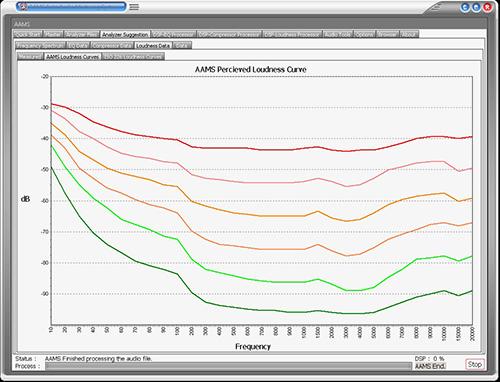The height and width of the screenshot is (382, 500).
Task: Click the red close window button
Action: tap(487, 7)
